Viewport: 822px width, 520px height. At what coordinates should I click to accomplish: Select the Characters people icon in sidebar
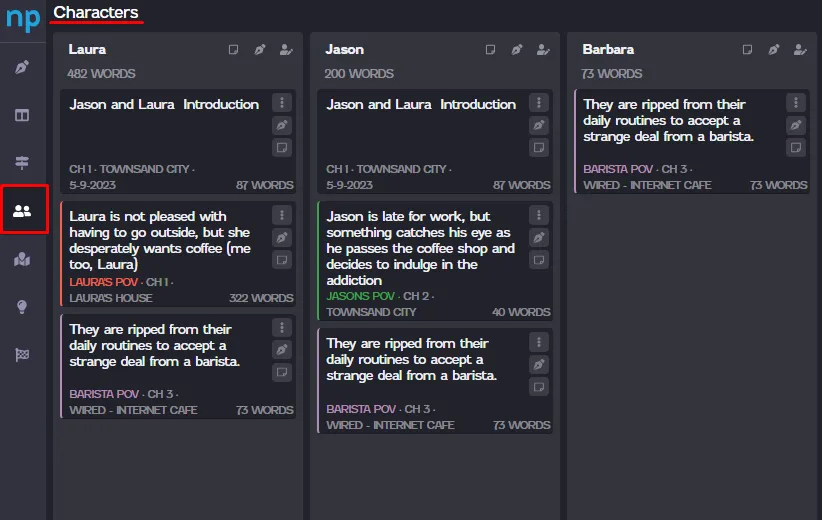coord(22,211)
